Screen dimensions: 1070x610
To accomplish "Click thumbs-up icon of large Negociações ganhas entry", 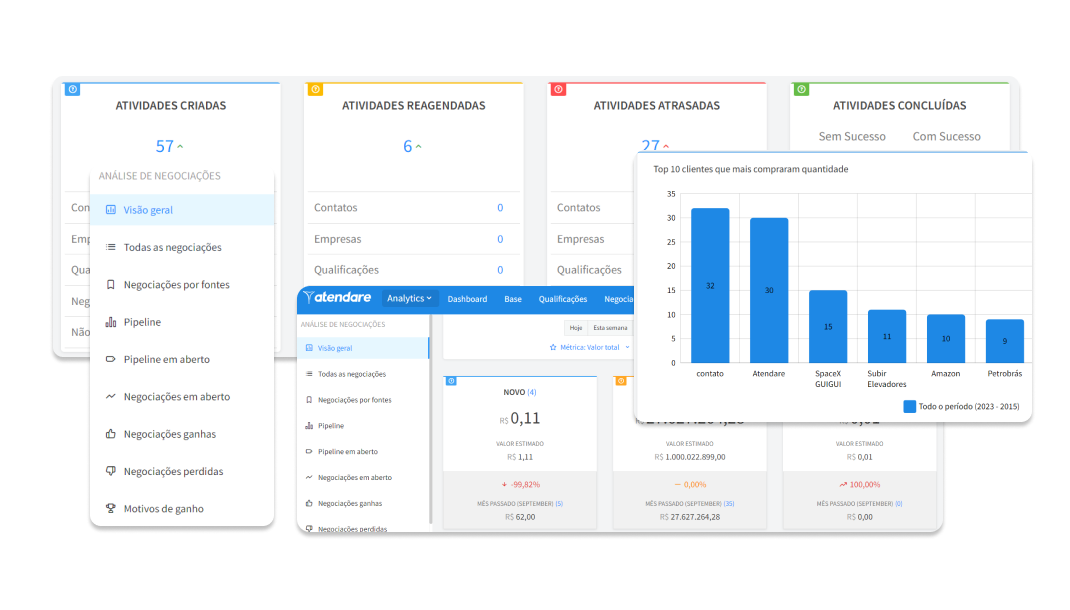I will (111, 433).
